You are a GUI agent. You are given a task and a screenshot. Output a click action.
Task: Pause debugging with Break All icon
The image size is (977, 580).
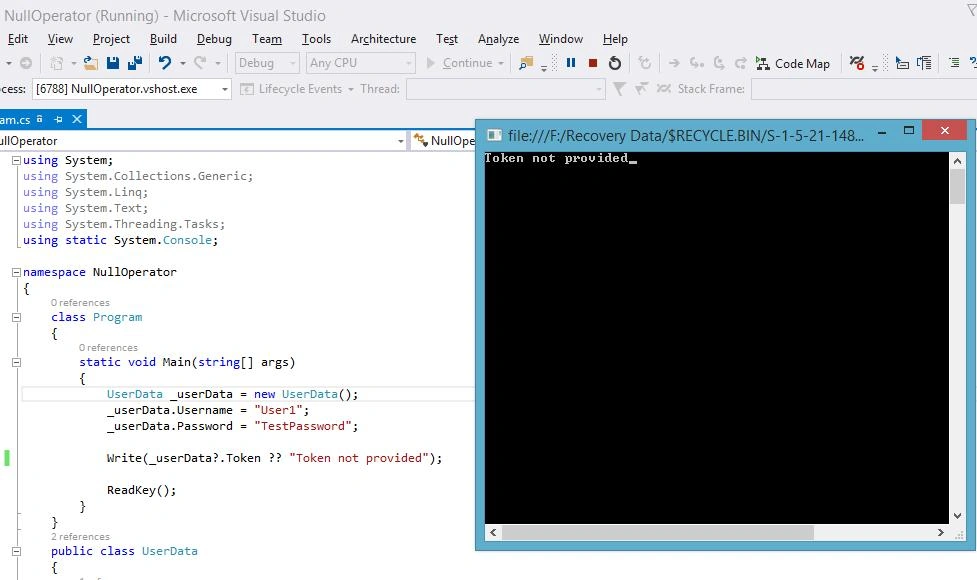pyautogui.click(x=571, y=63)
